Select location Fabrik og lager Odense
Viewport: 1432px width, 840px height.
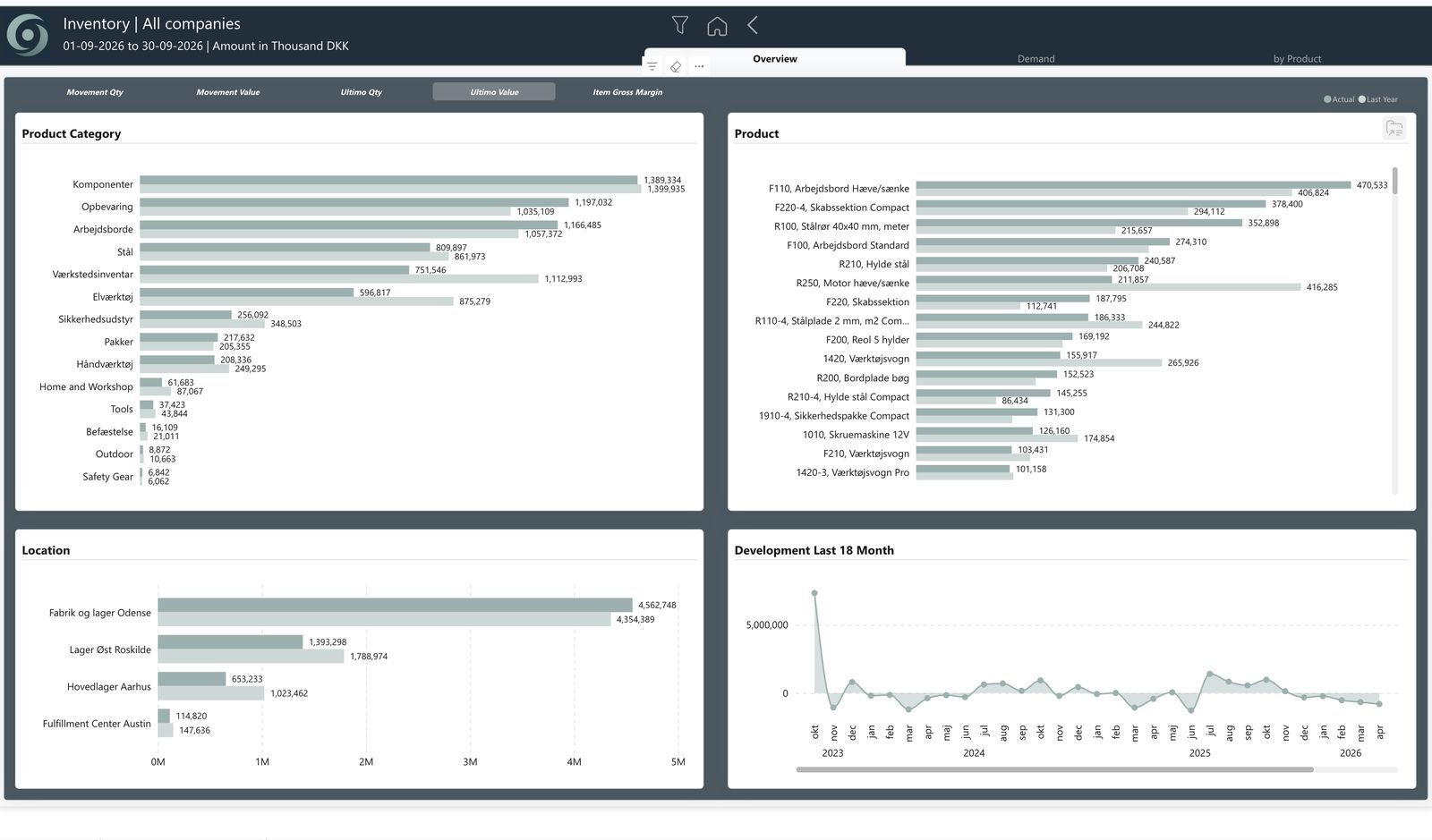point(100,613)
